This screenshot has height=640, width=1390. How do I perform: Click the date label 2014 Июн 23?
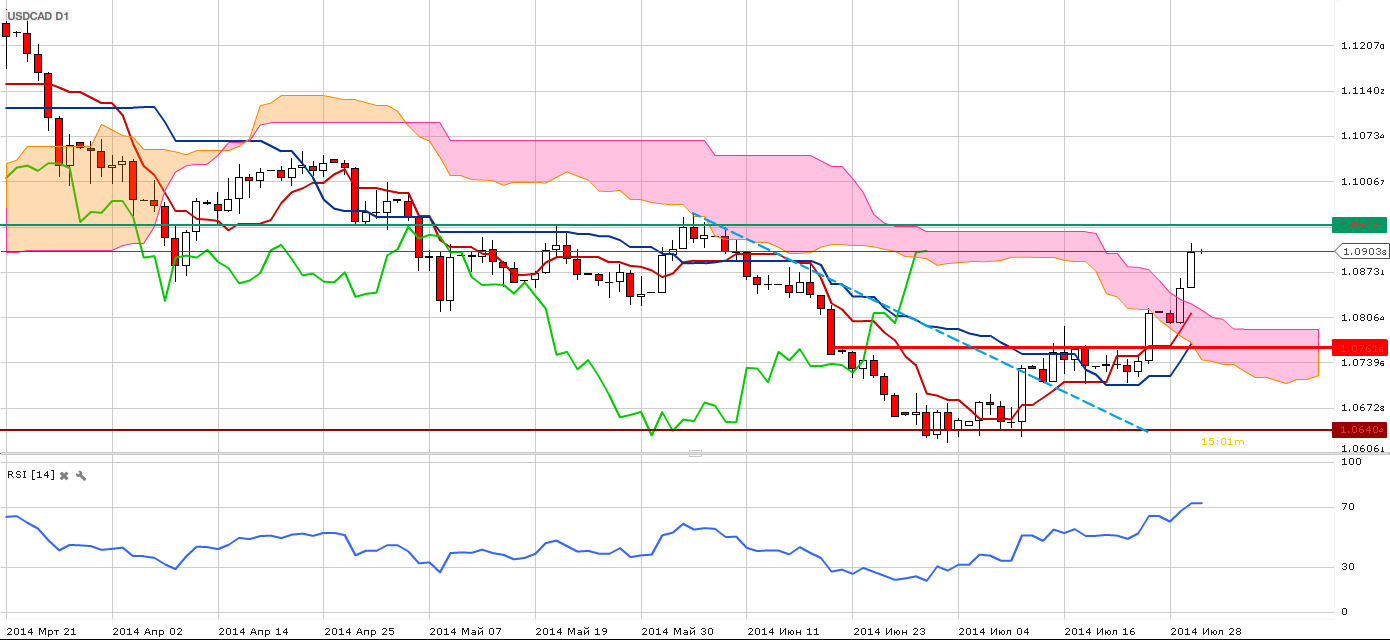click(x=888, y=631)
